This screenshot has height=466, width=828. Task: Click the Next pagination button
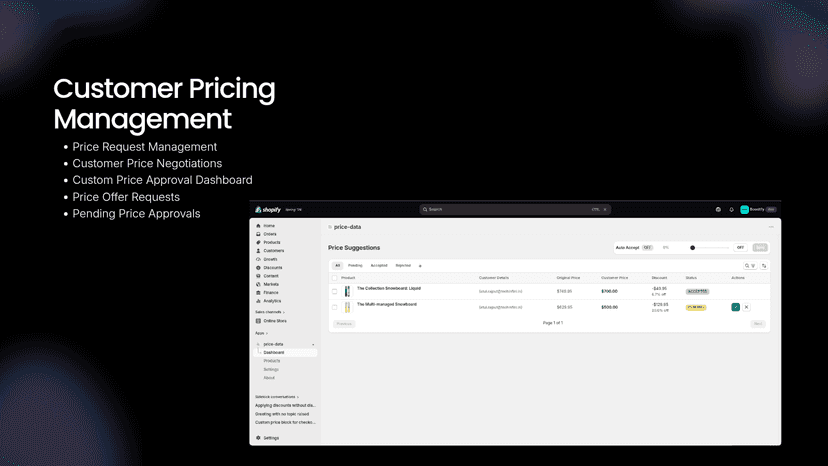coord(758,324)
